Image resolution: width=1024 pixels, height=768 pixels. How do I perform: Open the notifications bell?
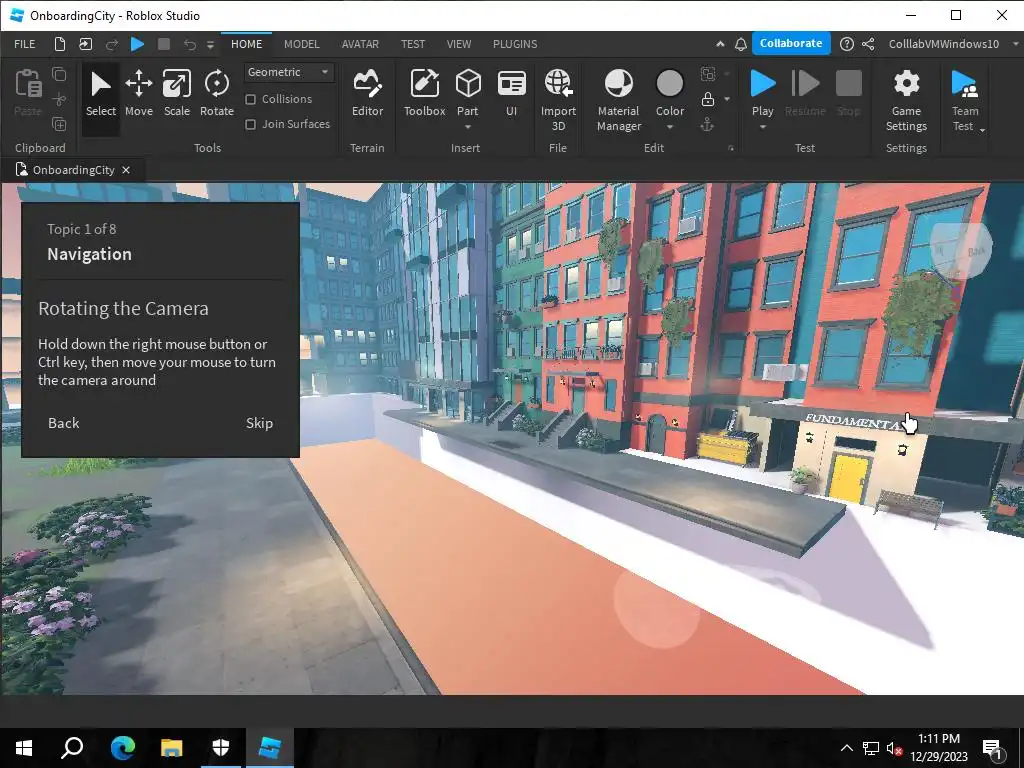click(741, 44)
